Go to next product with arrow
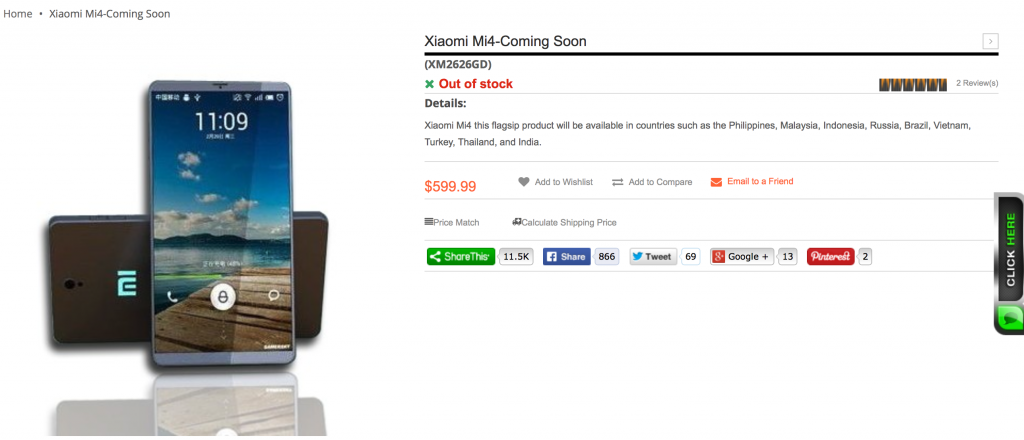Image resolution: width=1024 pixels, height=440 pixels. point(990,41)
